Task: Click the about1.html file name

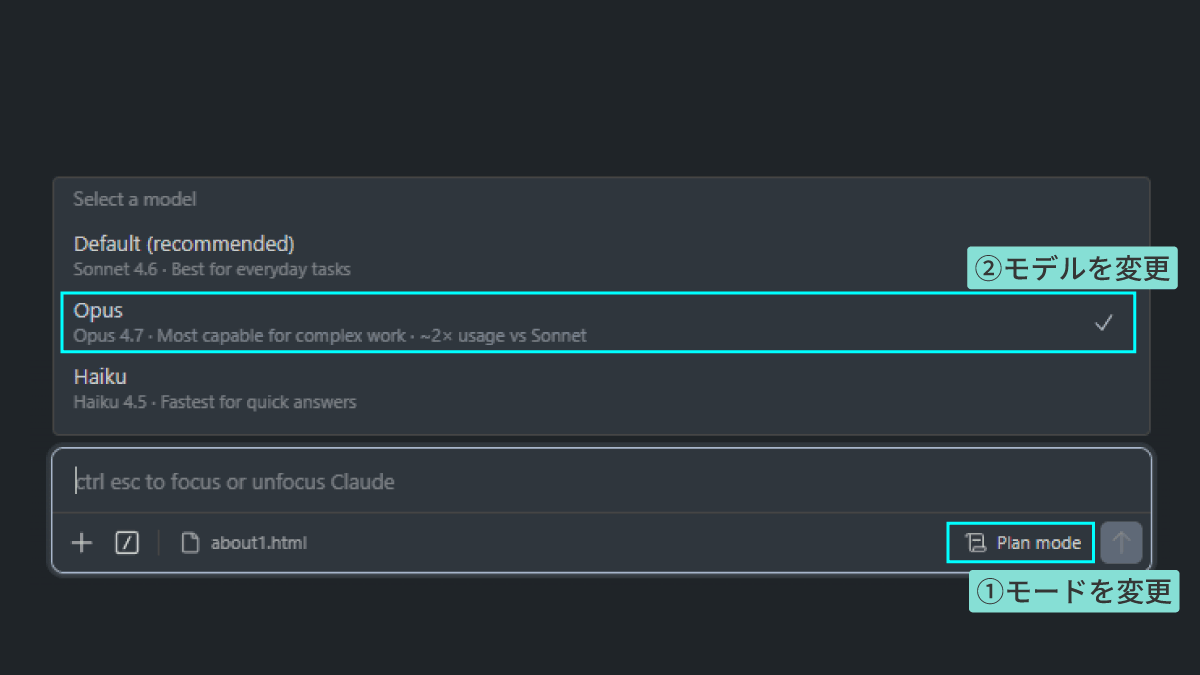Action: [258, 543]
